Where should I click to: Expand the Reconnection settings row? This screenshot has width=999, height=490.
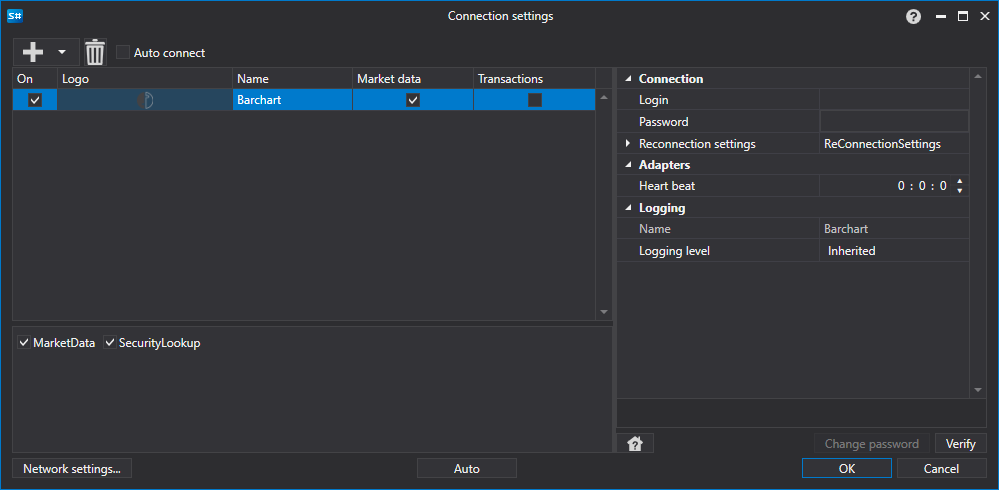pos(629,143)
